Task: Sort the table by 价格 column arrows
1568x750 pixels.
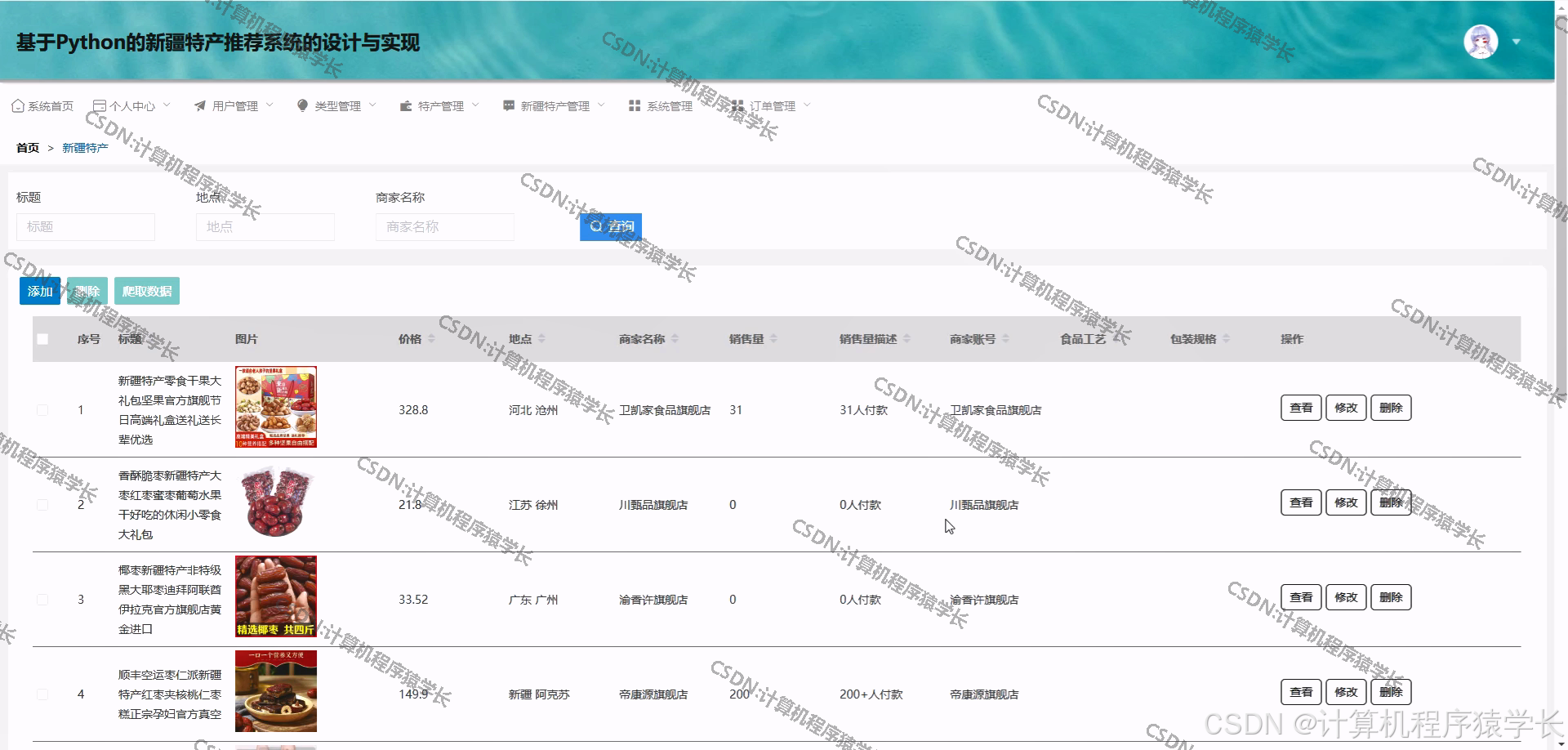Action: (x=431, y=339)
